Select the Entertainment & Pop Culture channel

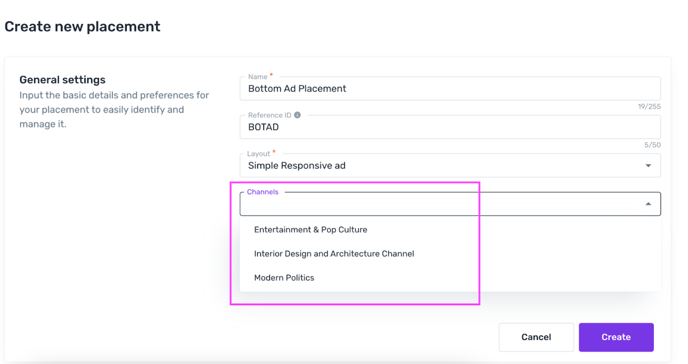tap(310, 230)
